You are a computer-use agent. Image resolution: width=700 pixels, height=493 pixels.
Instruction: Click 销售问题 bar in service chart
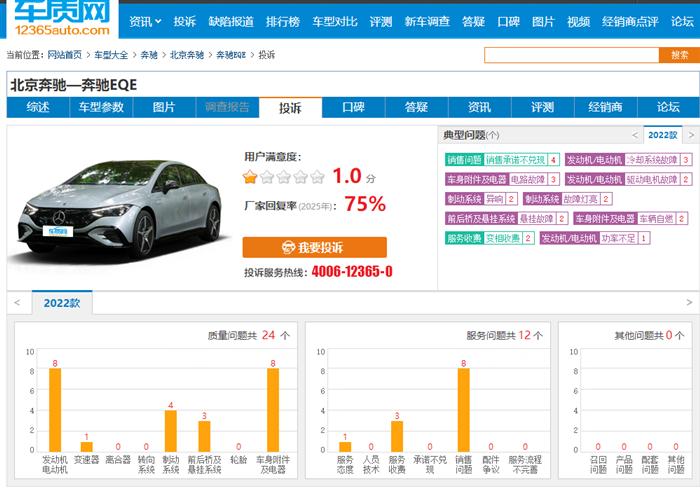click(463, 410)
